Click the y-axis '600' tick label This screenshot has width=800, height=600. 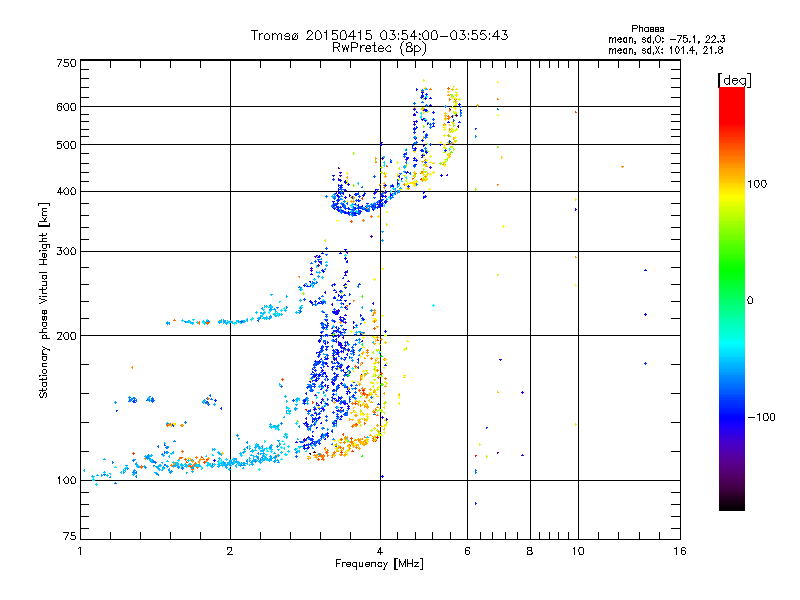(66, 107)
